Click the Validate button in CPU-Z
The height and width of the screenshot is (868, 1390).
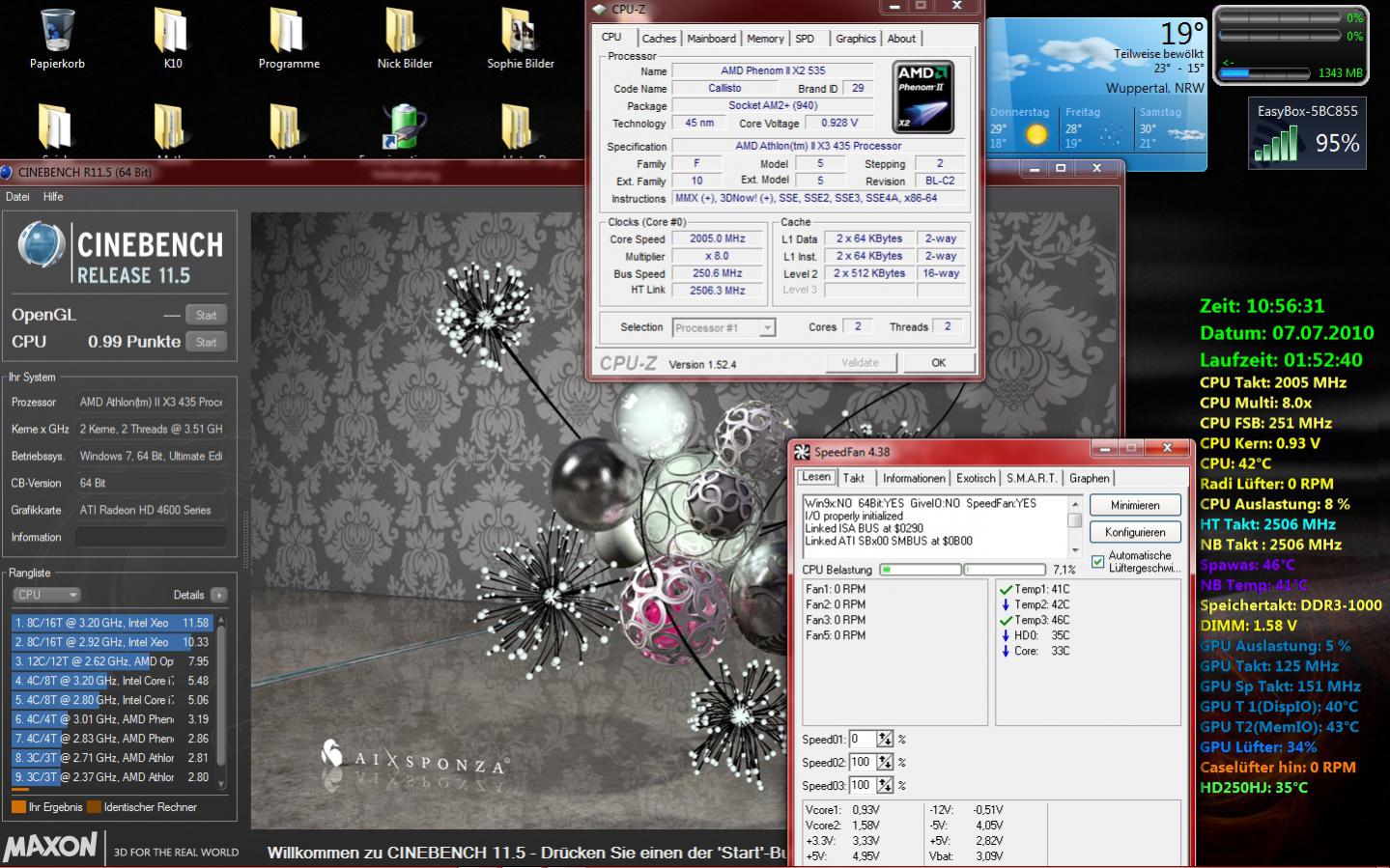click(860, 363)
